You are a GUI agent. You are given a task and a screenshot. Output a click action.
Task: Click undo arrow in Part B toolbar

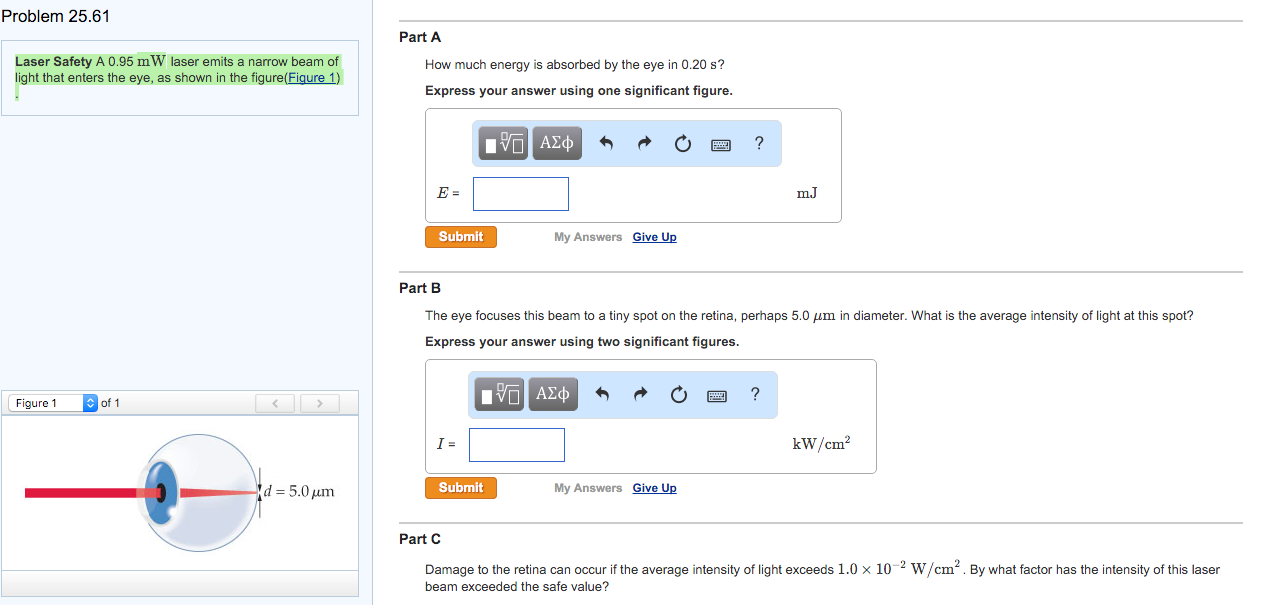[601, 395]
